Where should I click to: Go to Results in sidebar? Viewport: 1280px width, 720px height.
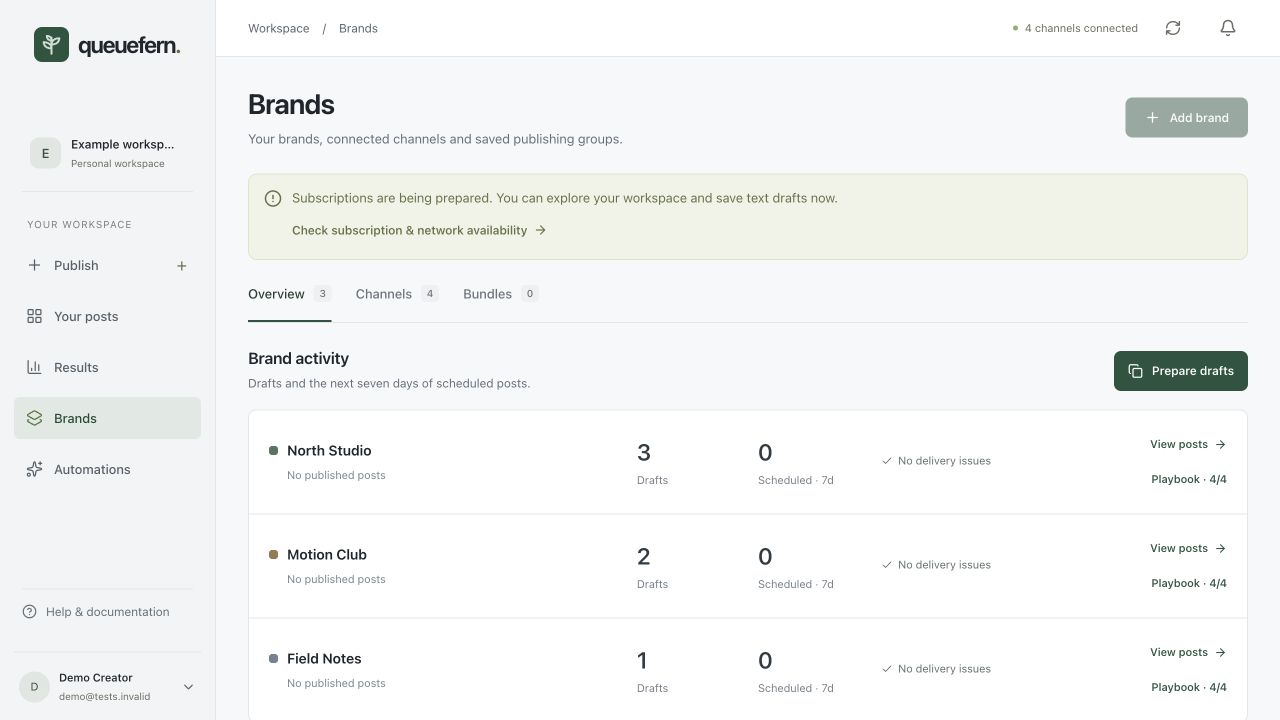tap(107, 367)
